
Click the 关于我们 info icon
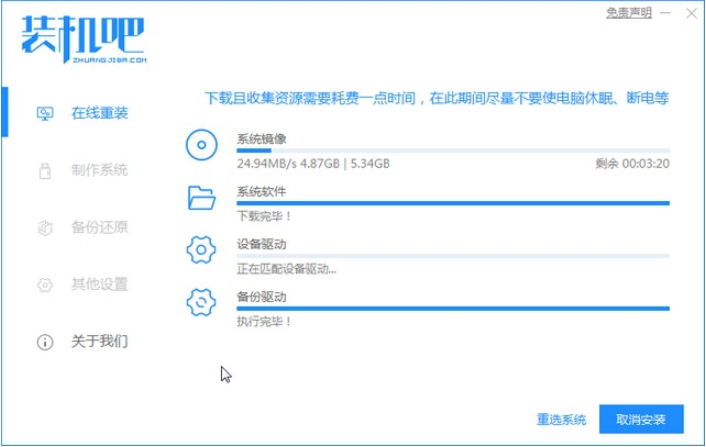44,342
